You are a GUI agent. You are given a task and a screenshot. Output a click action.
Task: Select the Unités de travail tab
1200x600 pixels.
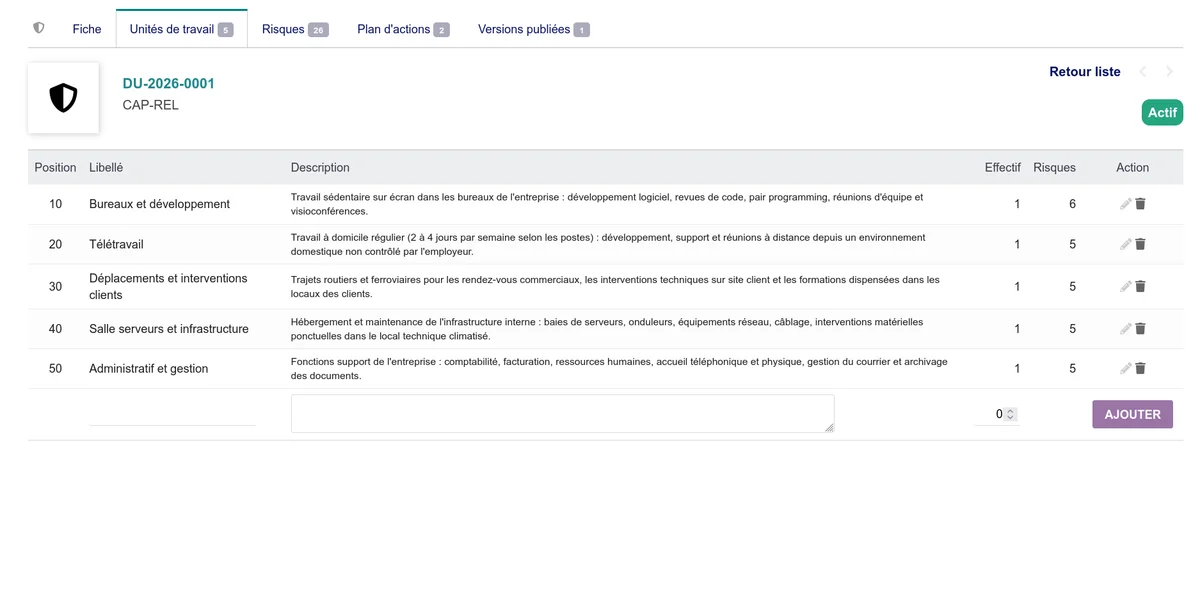click(182, 29)
